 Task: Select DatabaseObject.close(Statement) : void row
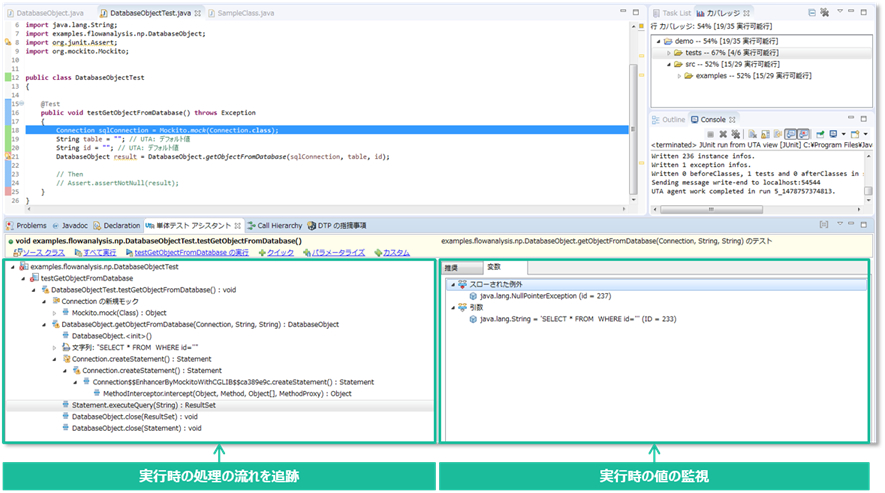pos(136,429)
